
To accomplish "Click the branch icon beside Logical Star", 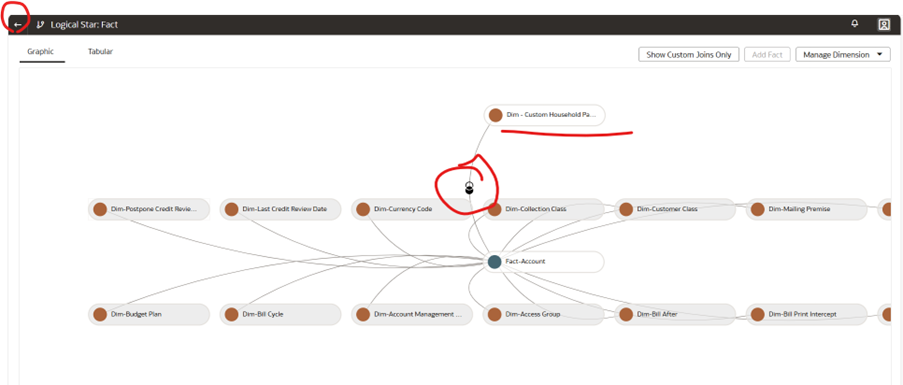I will tap(40, 25).
